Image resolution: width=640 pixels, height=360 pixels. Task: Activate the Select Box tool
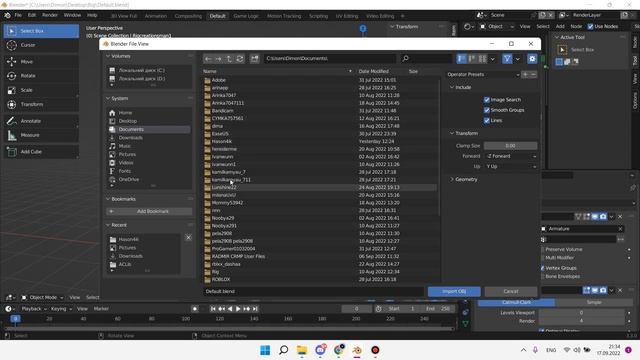pos(41,31)
